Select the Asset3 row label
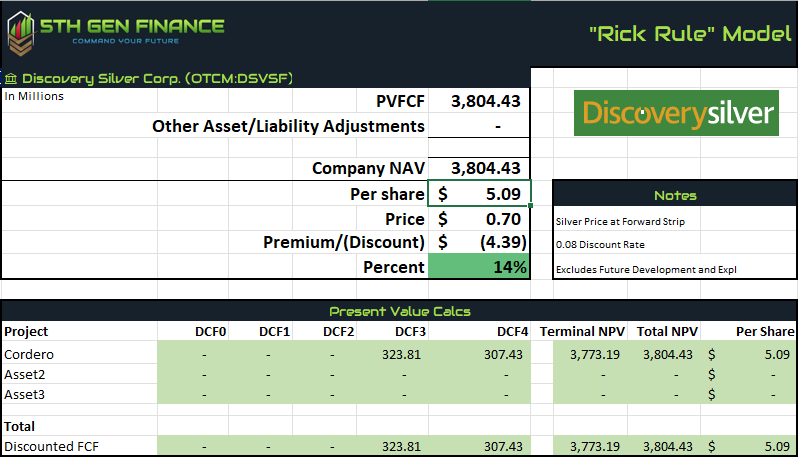 [x=24, y=394]
